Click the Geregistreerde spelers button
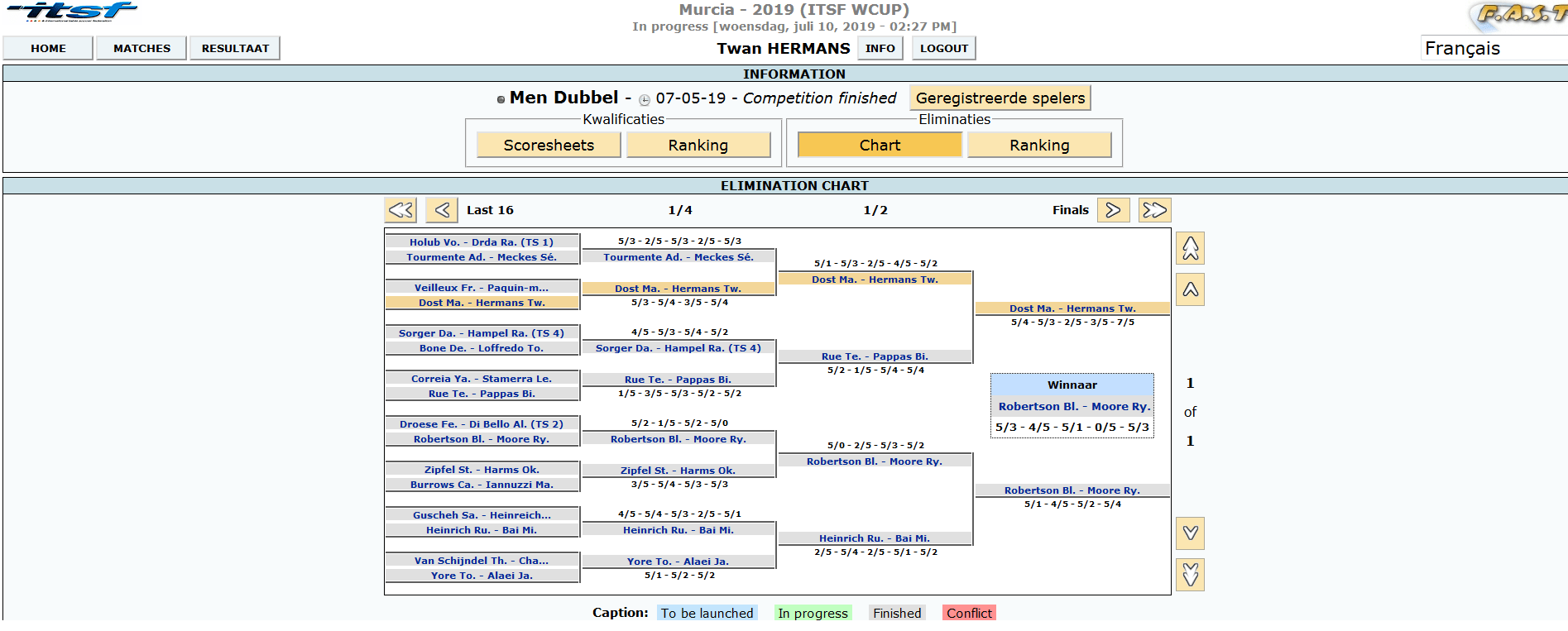 coord(1000,98)
